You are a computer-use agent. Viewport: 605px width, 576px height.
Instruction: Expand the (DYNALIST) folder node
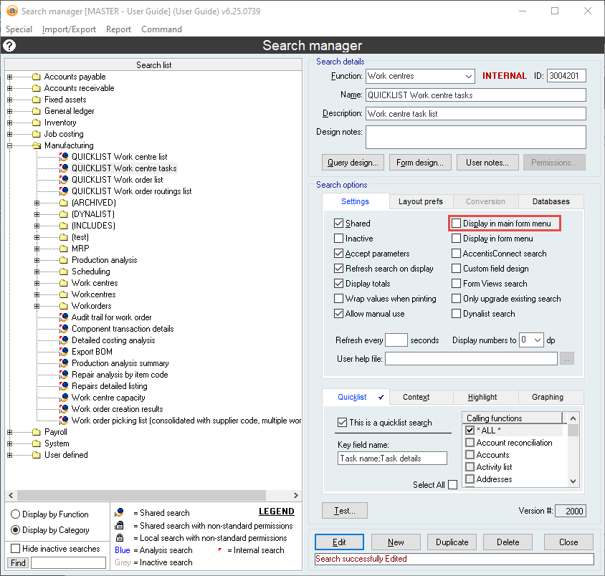click(37, 214)
